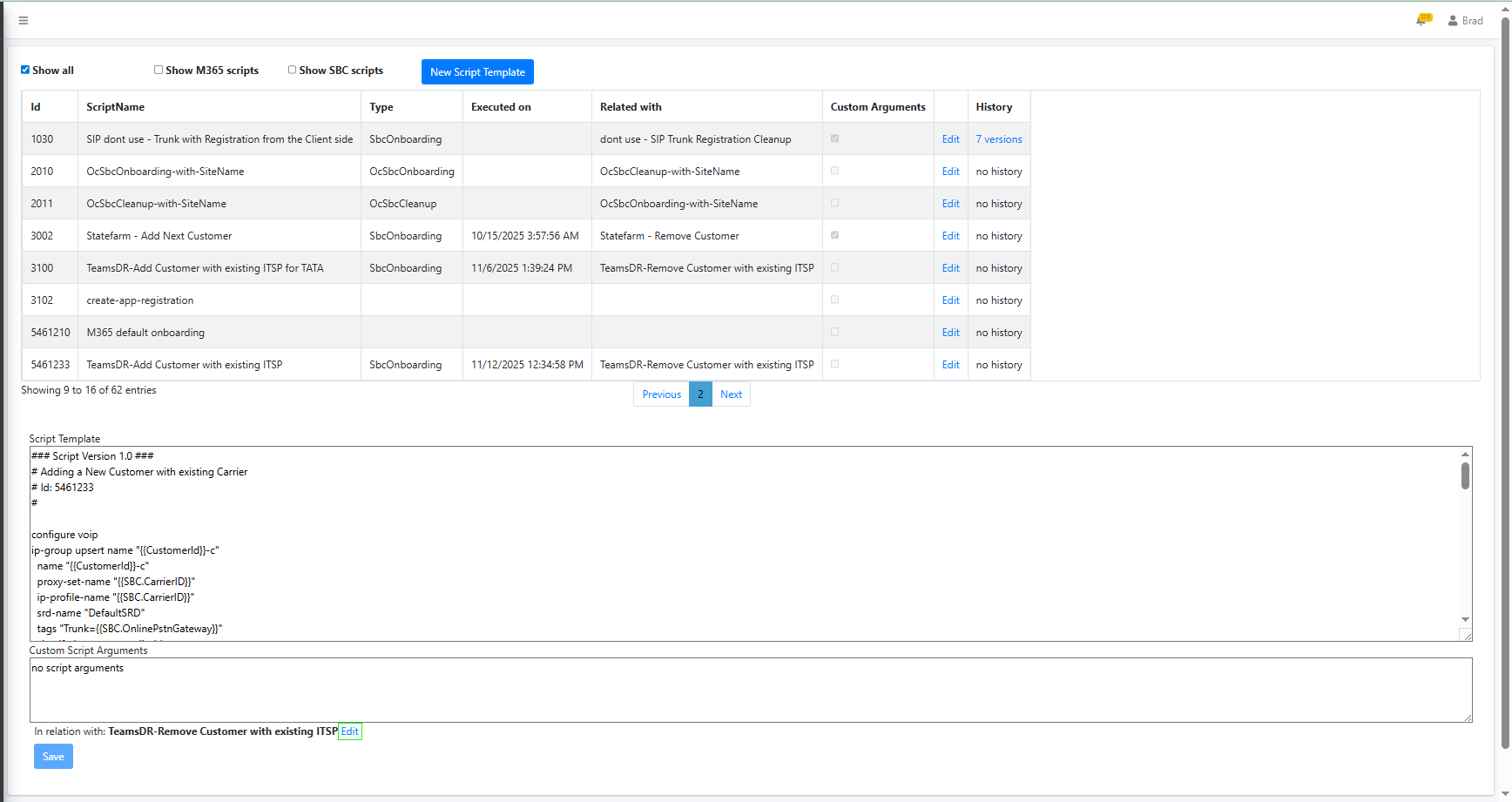Enable Show M365 scripts checkbox

(x=159, y=70)
